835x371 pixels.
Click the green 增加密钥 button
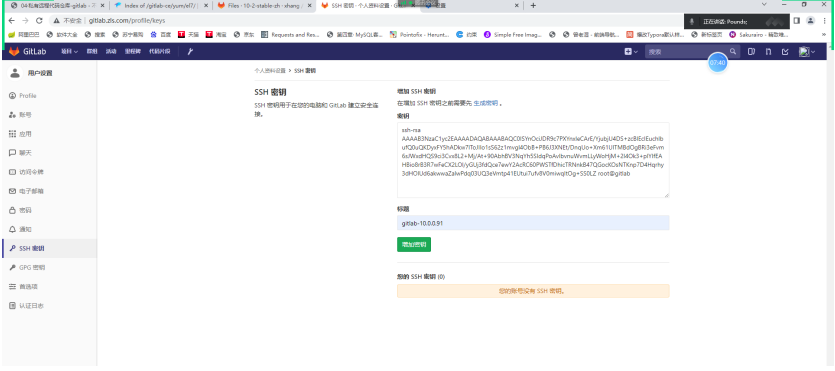(x=414, y=245)
